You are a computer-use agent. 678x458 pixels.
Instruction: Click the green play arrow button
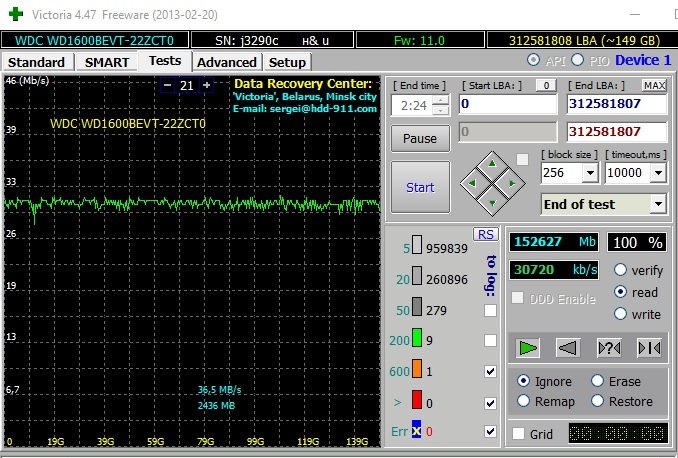pyautogui.click(x=528, y=348)
